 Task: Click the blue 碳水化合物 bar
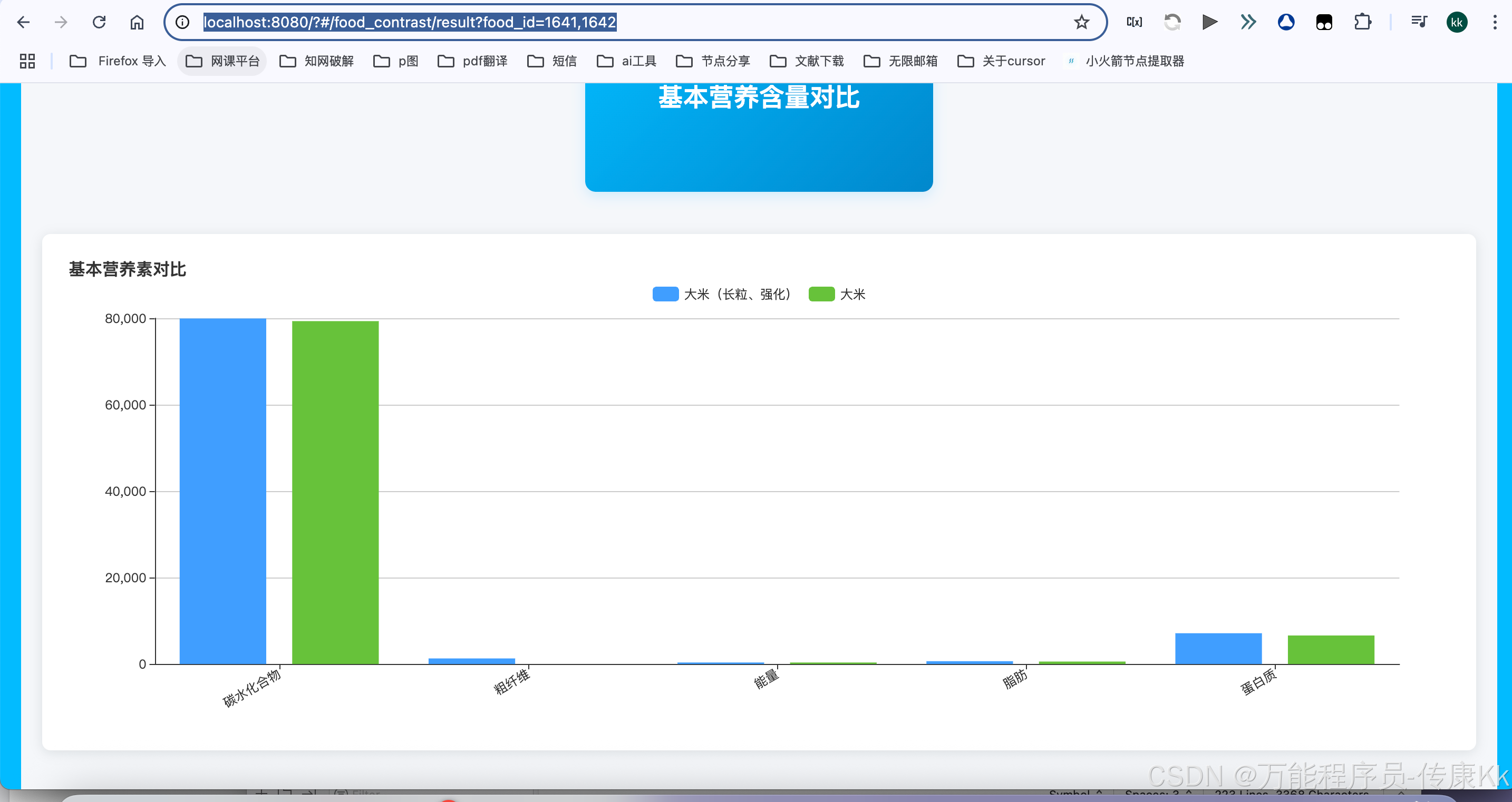point(222,491)
